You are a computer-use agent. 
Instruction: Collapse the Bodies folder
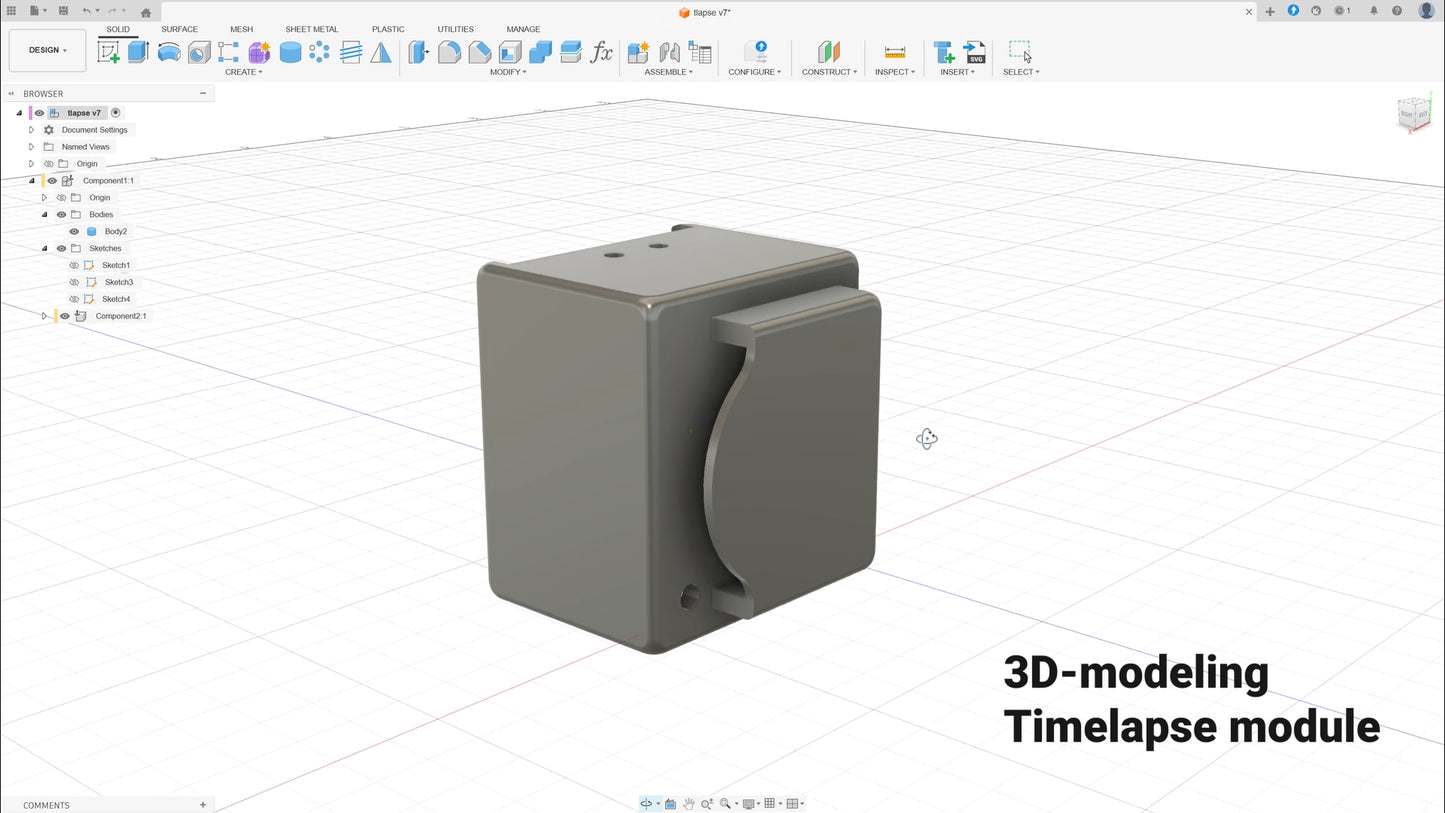[x=44, y=214]
